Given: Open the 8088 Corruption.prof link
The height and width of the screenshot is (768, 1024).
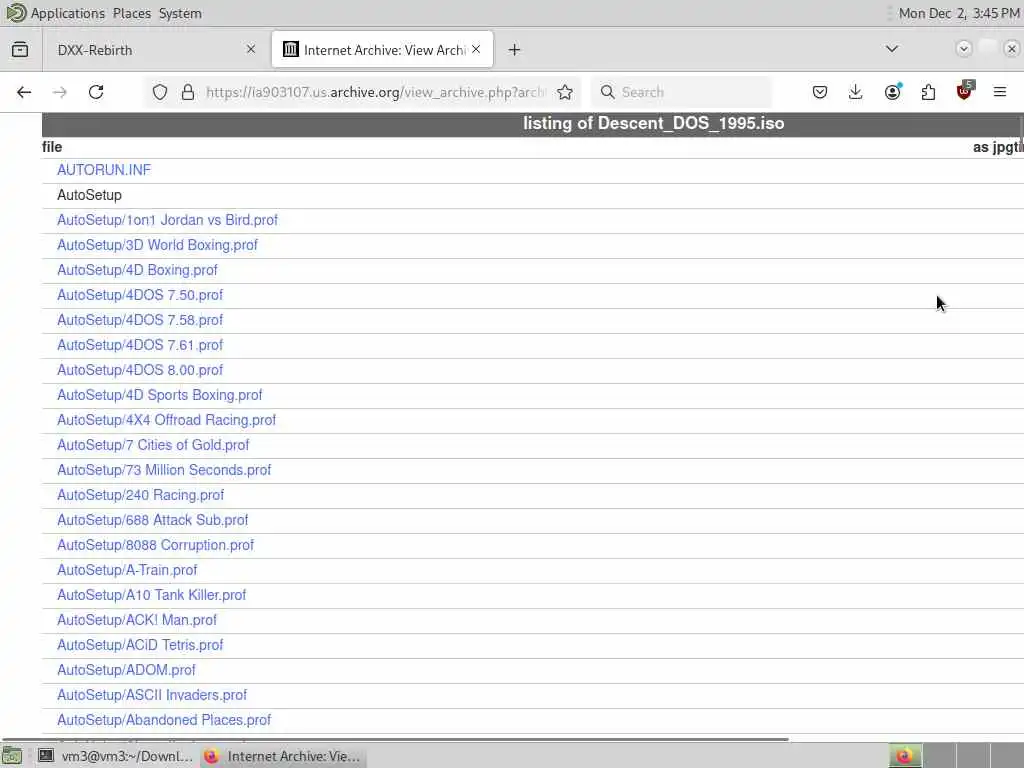Looking at the screenshot, I should [155, 545].
